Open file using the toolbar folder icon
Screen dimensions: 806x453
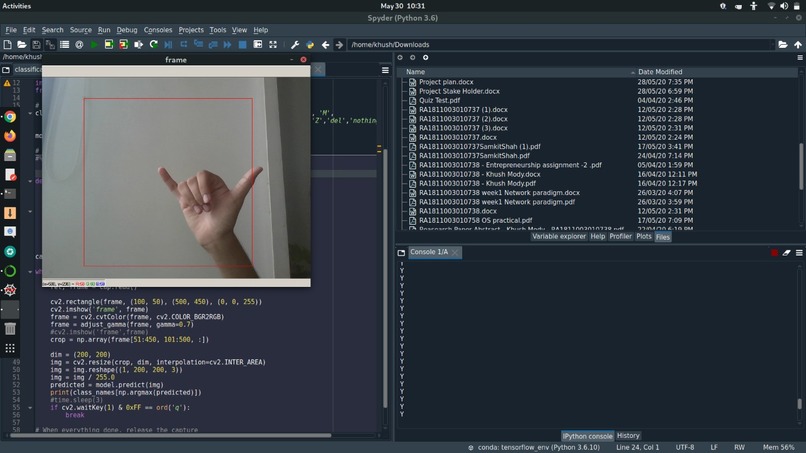(x=22, y=45)
